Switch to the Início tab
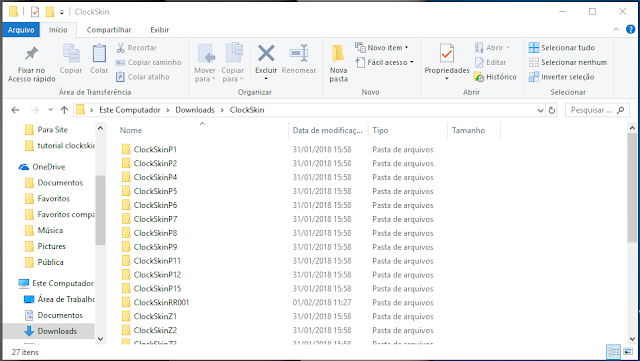The height and width of the screenshot is (361, 640). point(58,30)
